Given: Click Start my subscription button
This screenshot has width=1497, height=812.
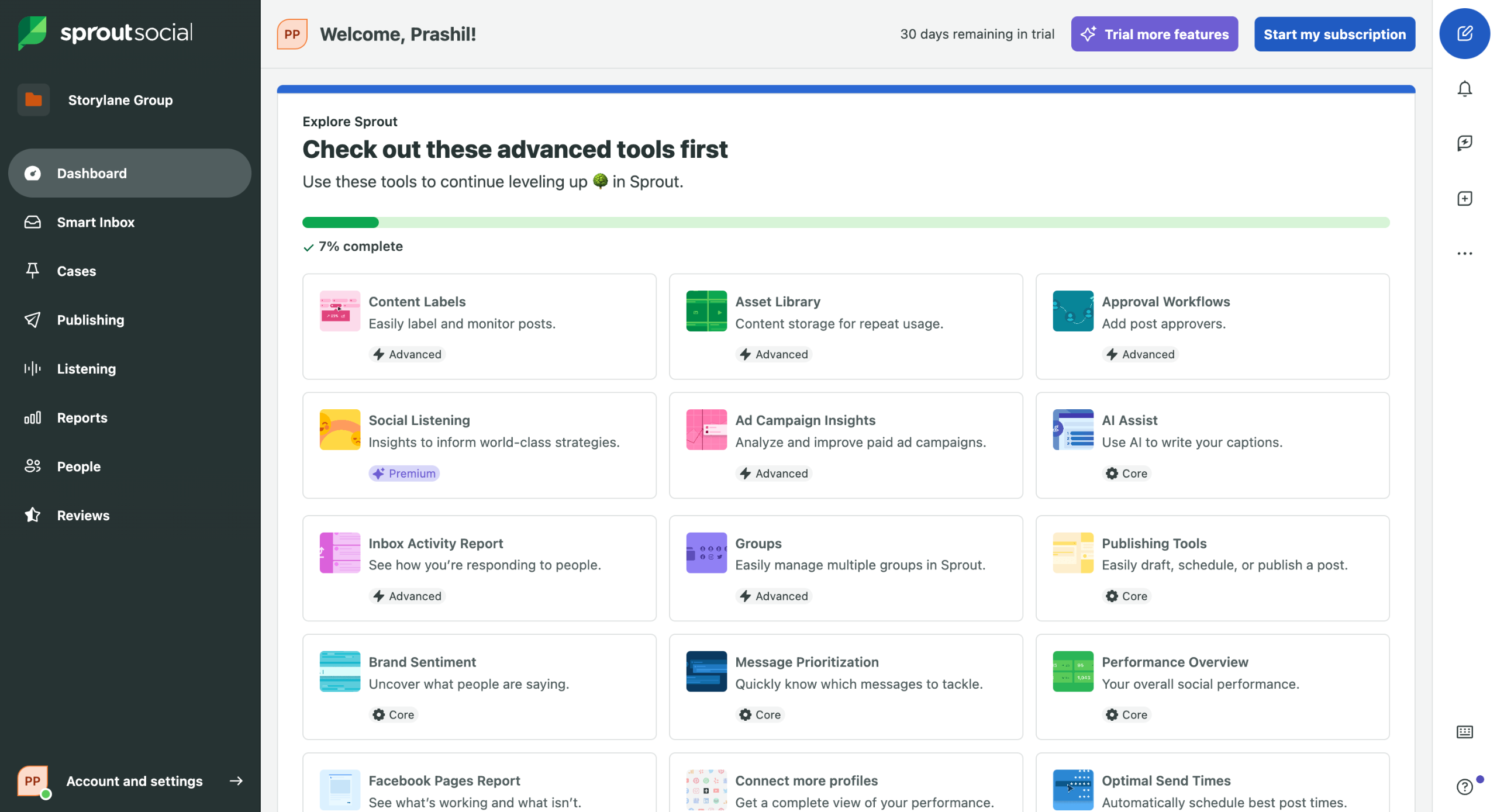Looking at the screenshot, I should pos(1334,34).
